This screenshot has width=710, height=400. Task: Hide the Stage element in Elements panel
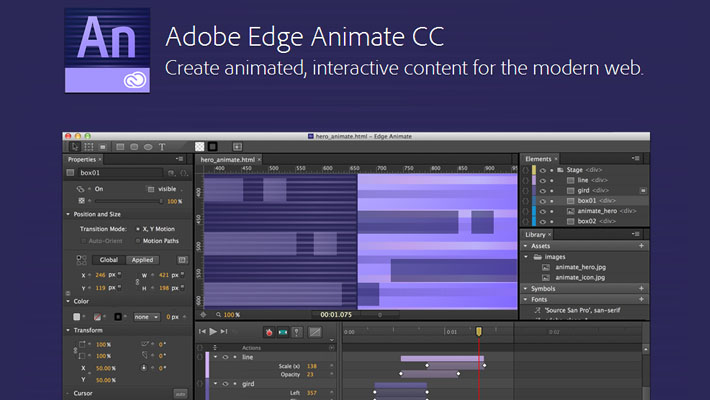(542, 170)
